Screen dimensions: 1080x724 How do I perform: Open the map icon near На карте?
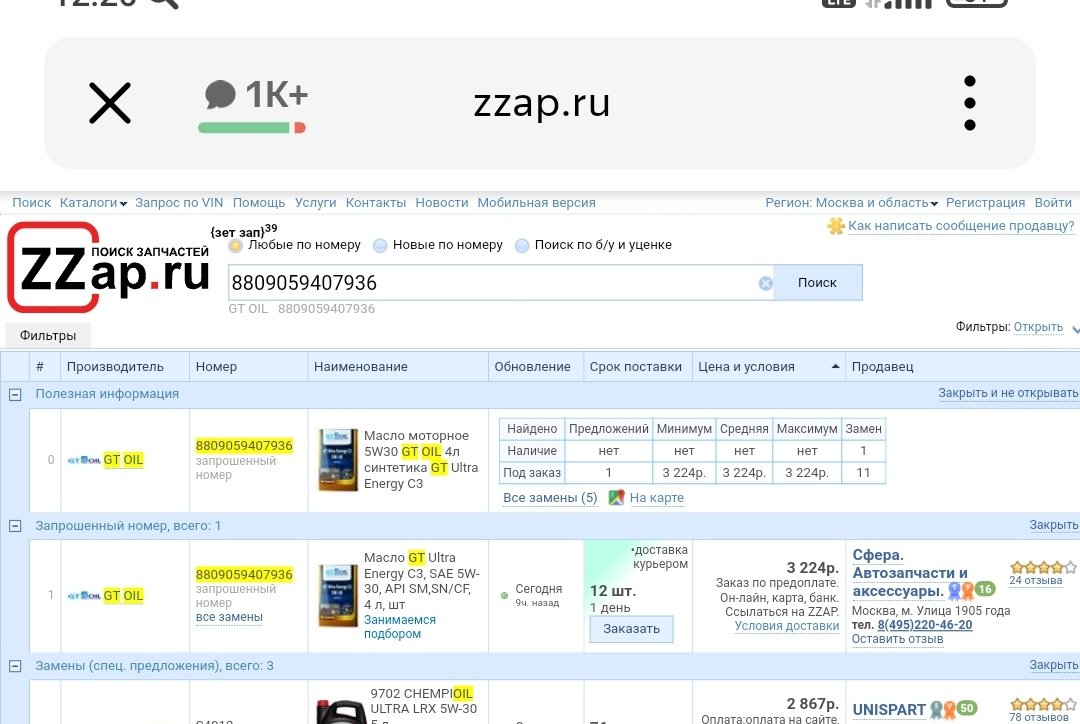[616, 497]
